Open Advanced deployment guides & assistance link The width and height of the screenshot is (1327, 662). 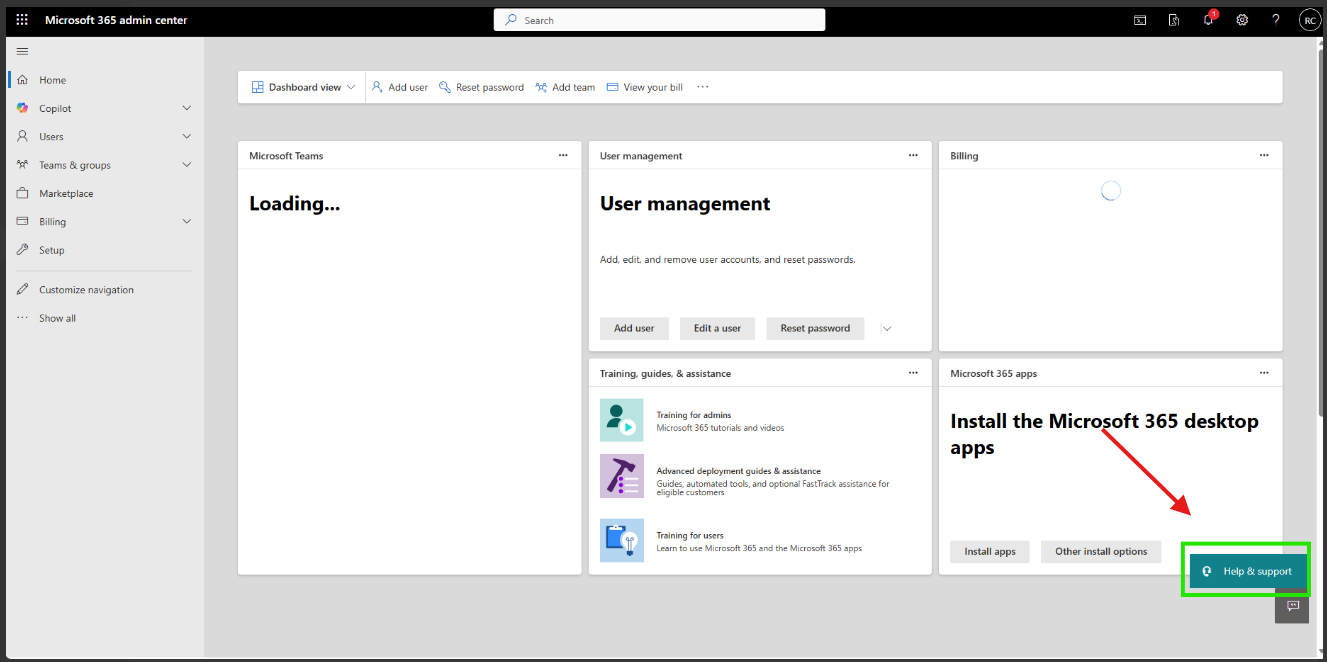pyautogui.click(x=738, y=471)
